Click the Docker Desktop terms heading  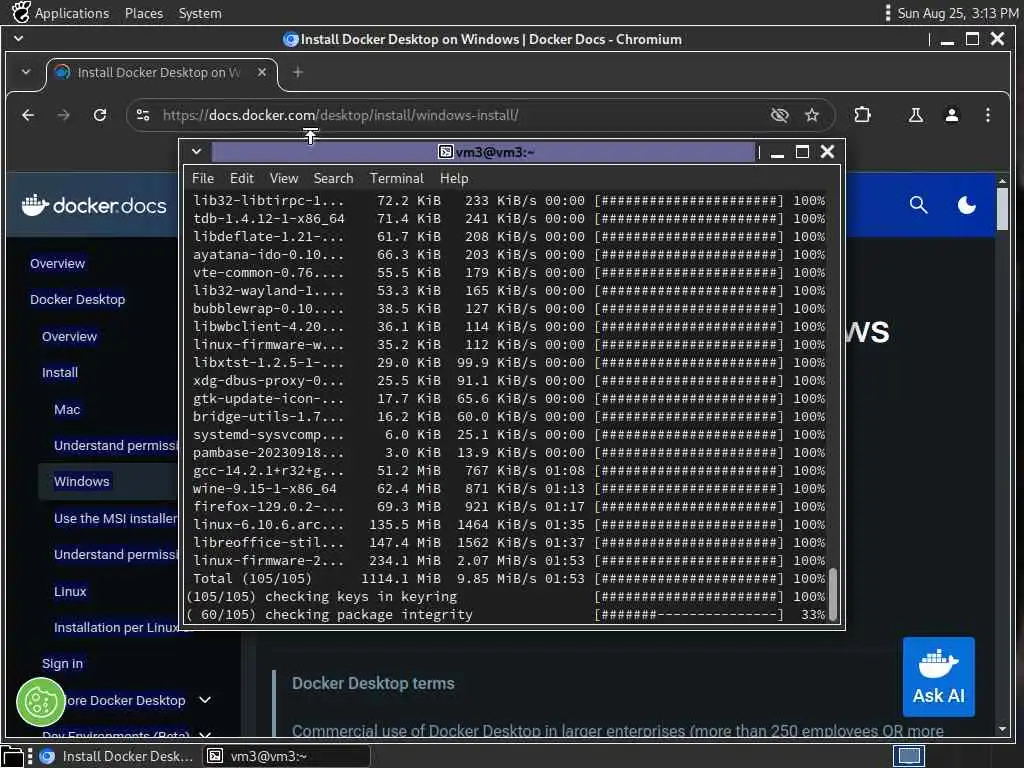point(373,684)
